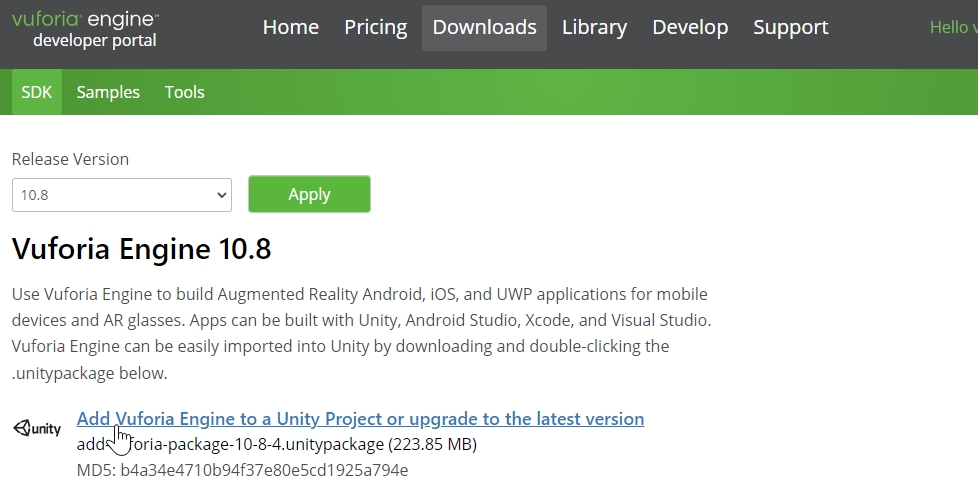Open the Library section
The height and width of the screenshot is (488, 978).
594,28
